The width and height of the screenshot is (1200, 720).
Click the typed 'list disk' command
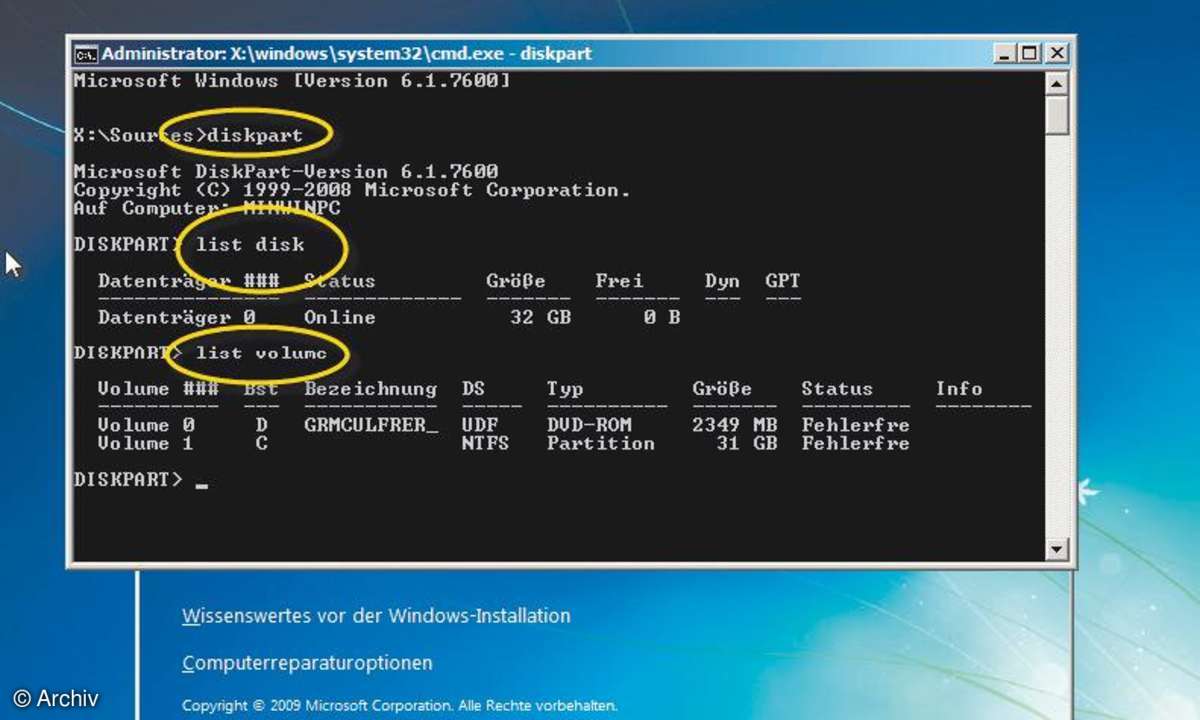point(250,245)
